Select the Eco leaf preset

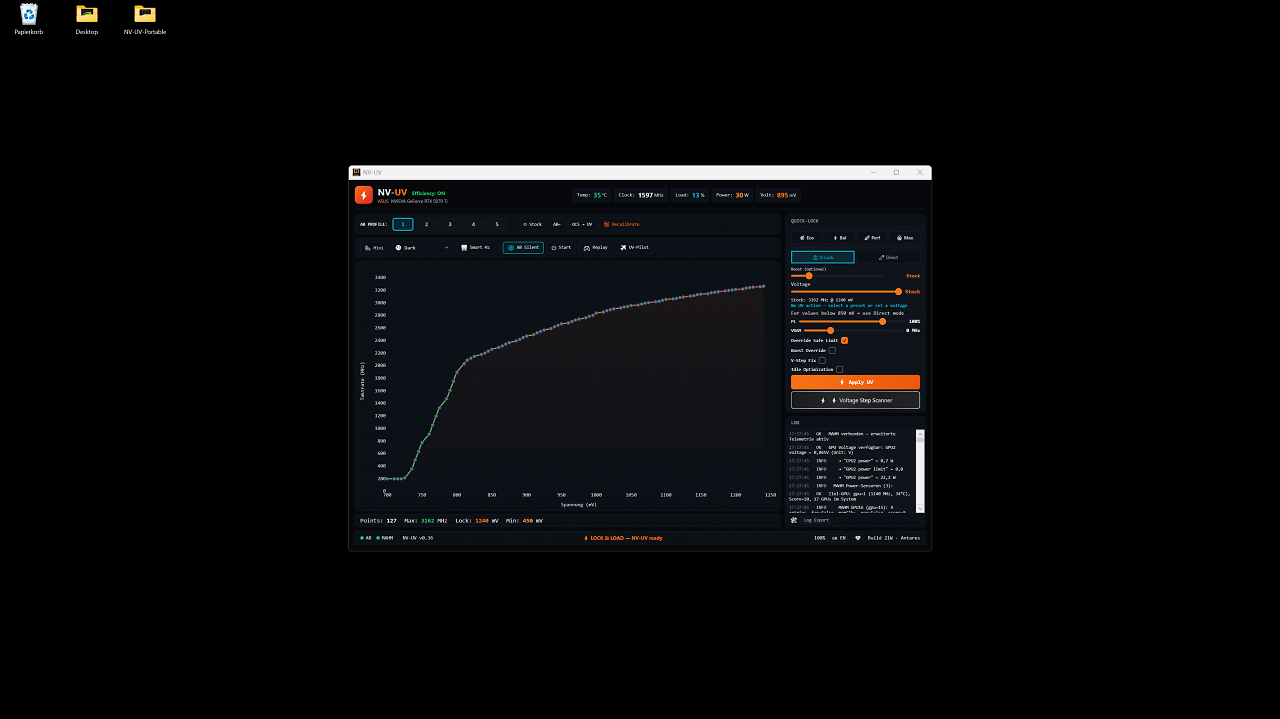pyautogui.click(x=806, y=238)
